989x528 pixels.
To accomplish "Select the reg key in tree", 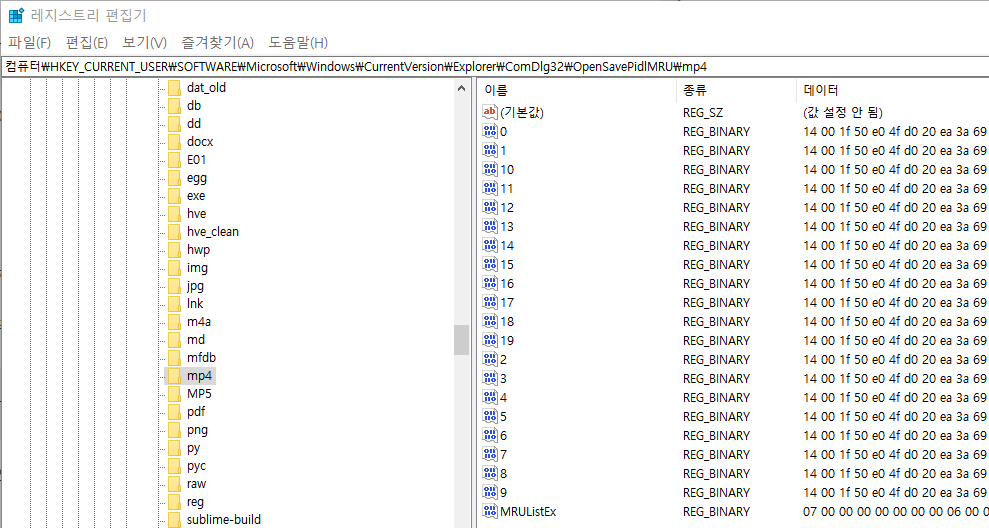I will 195,502.
